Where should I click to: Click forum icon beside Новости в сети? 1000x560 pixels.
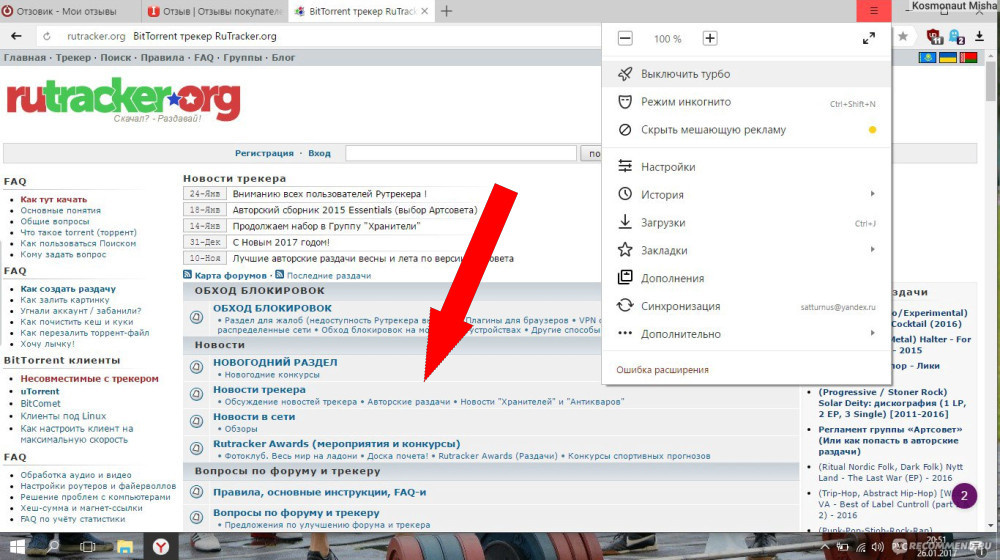pyautogui.click(x=196, y=422)
